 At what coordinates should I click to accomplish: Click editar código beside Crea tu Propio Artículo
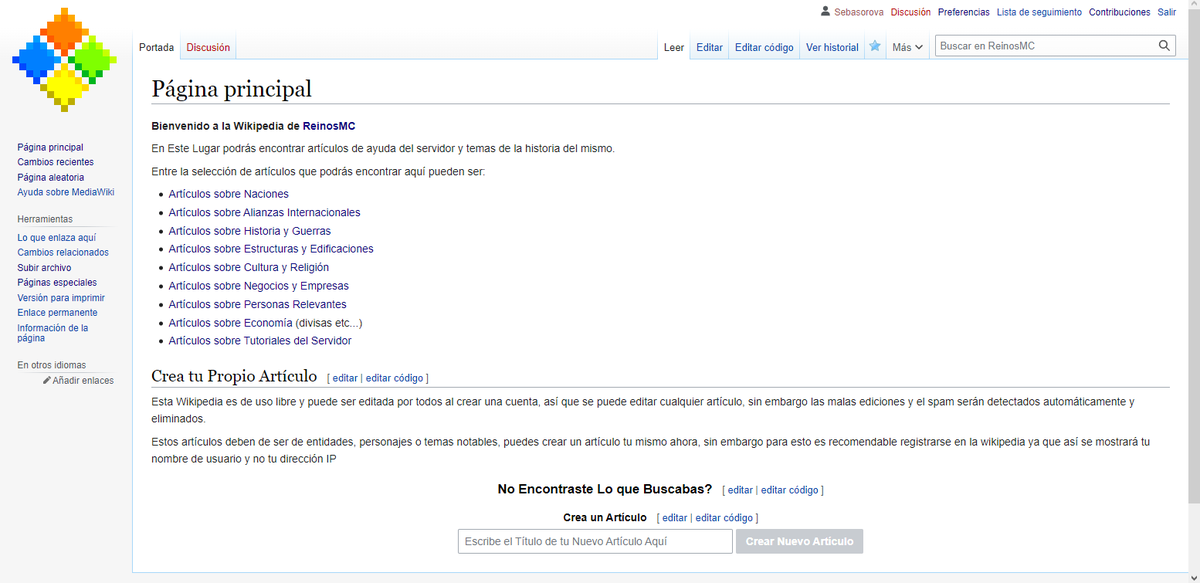[394, 378]
